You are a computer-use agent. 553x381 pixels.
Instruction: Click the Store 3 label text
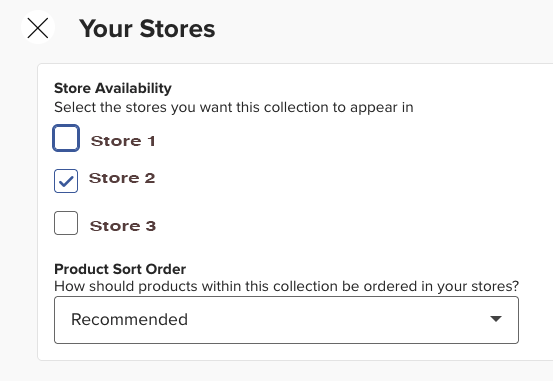(x=123, y=226)
